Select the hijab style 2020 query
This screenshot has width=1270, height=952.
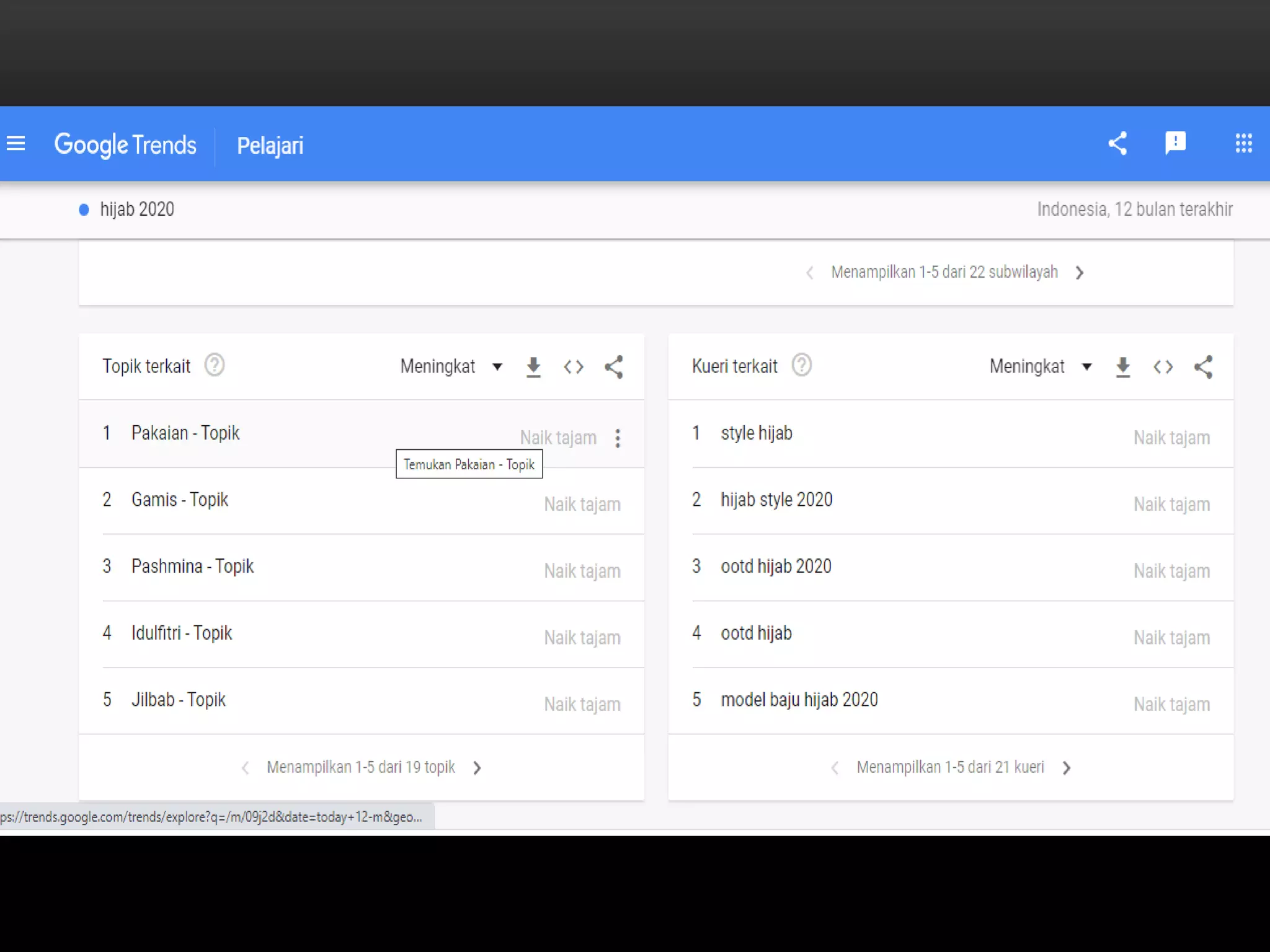[x=776, y=500]
